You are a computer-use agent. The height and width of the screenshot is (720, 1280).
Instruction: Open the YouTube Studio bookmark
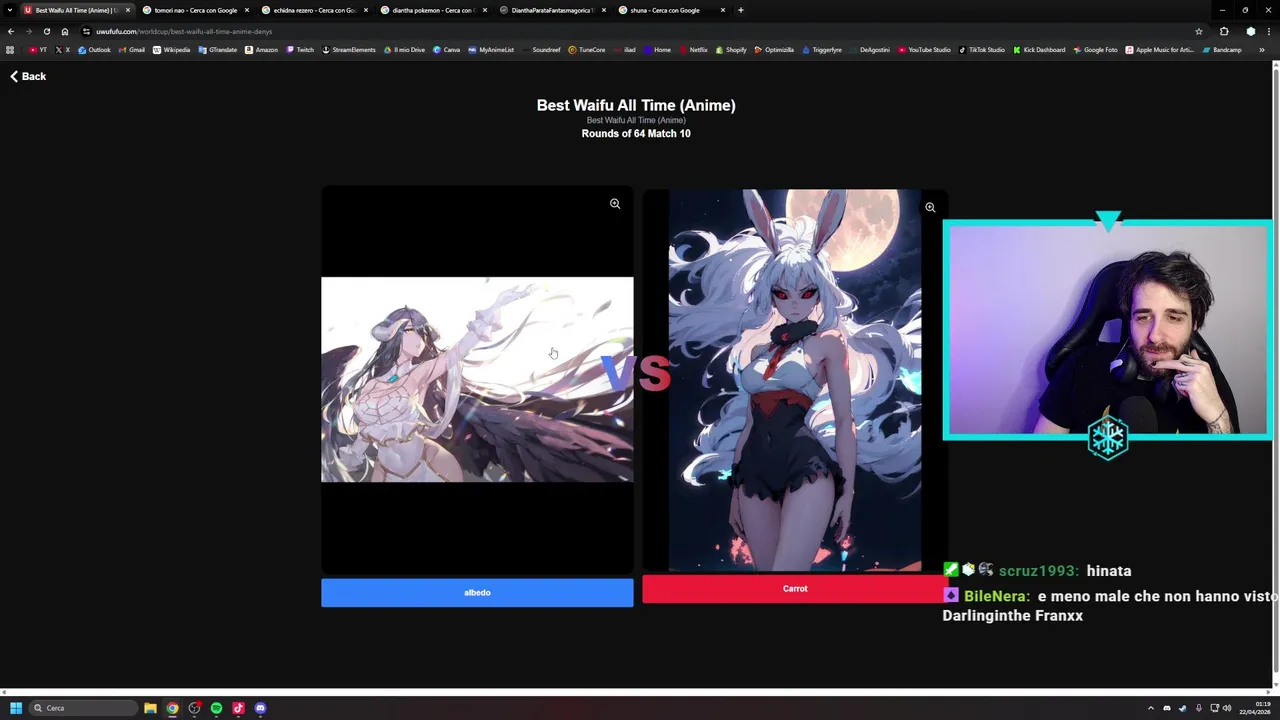pos(924,50)
